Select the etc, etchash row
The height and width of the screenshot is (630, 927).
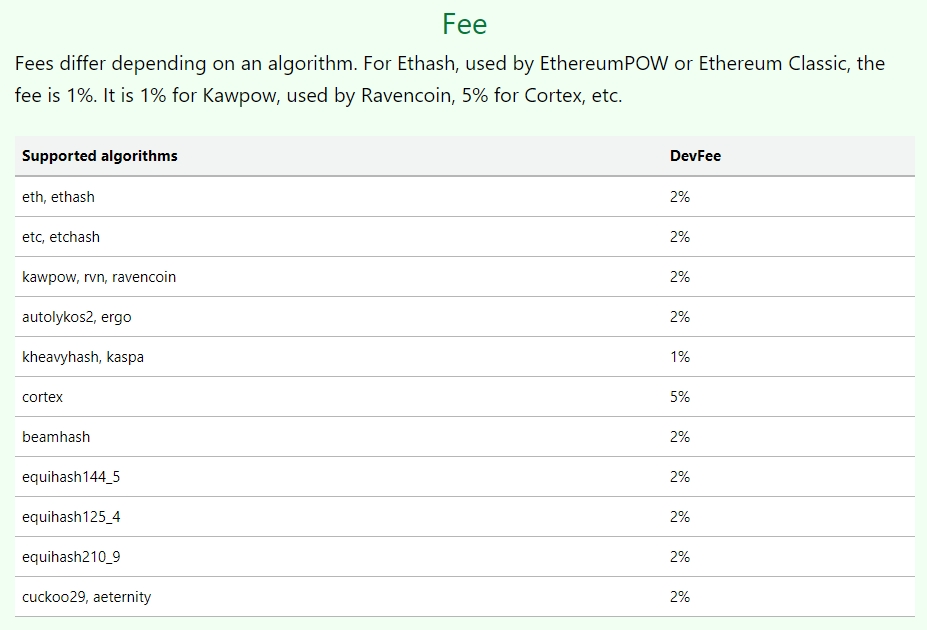click(61, 237)
